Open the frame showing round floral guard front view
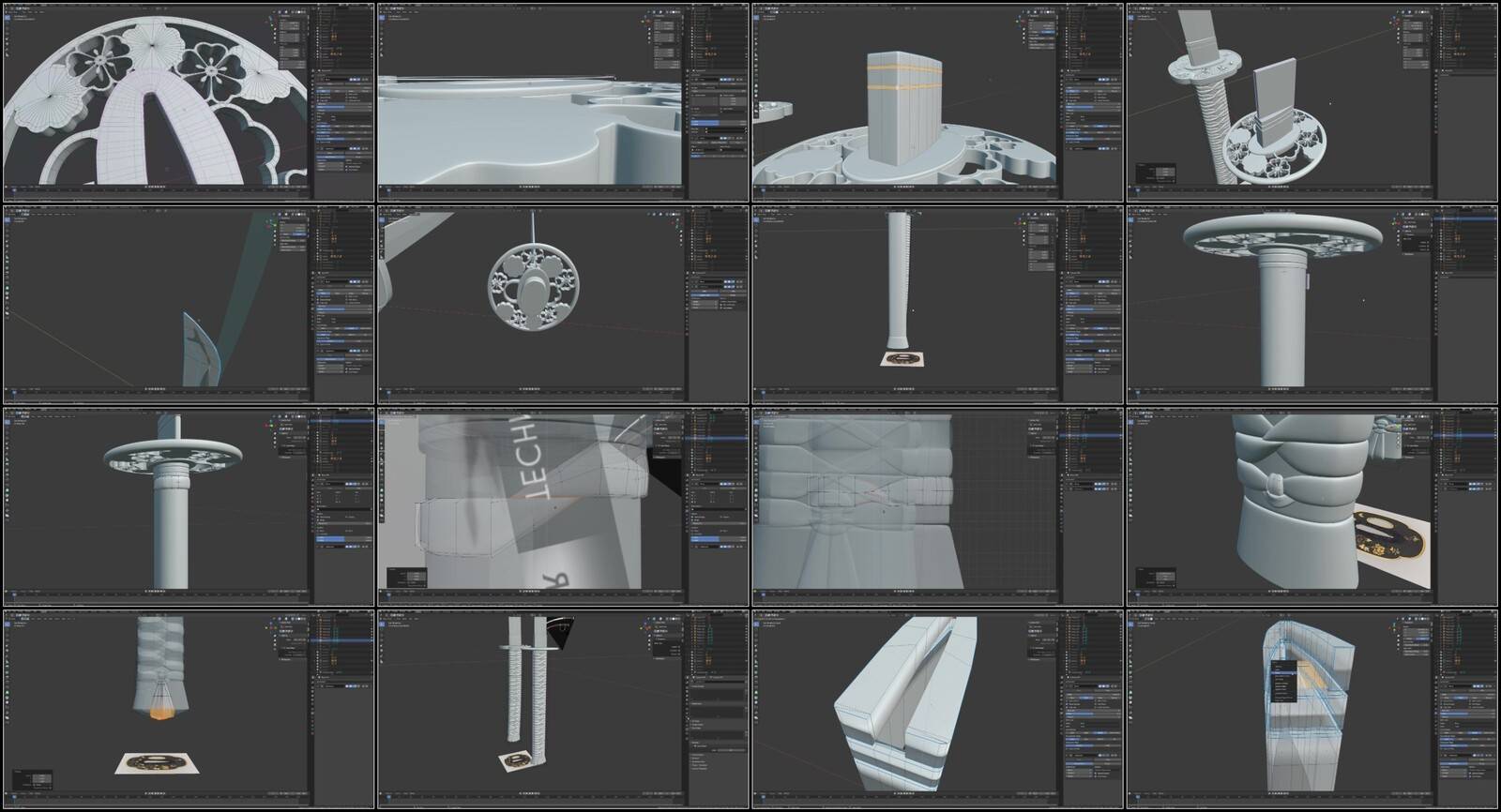This screenshot has width=1501, height=812. [563, 304]
